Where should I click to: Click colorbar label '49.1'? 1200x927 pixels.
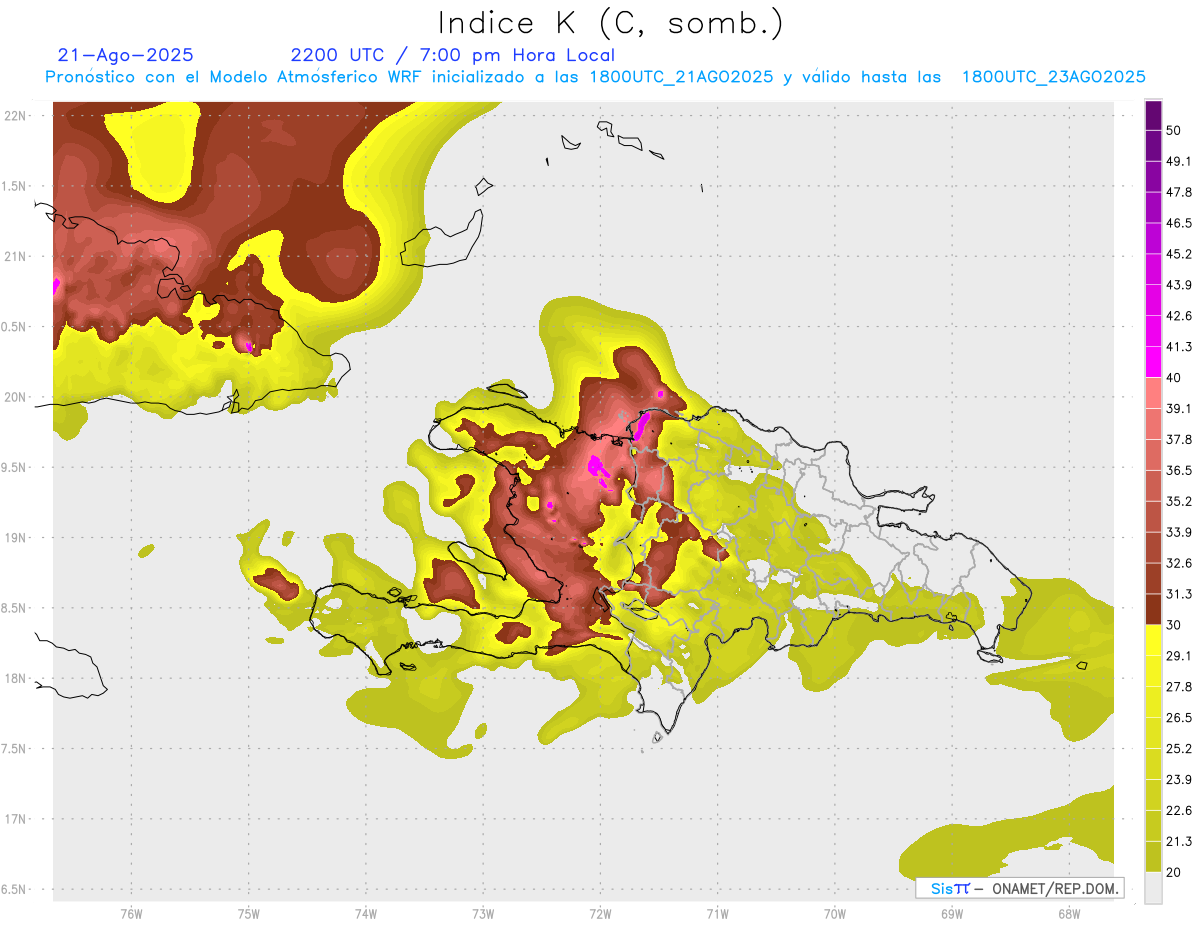tap(1179, 161)
